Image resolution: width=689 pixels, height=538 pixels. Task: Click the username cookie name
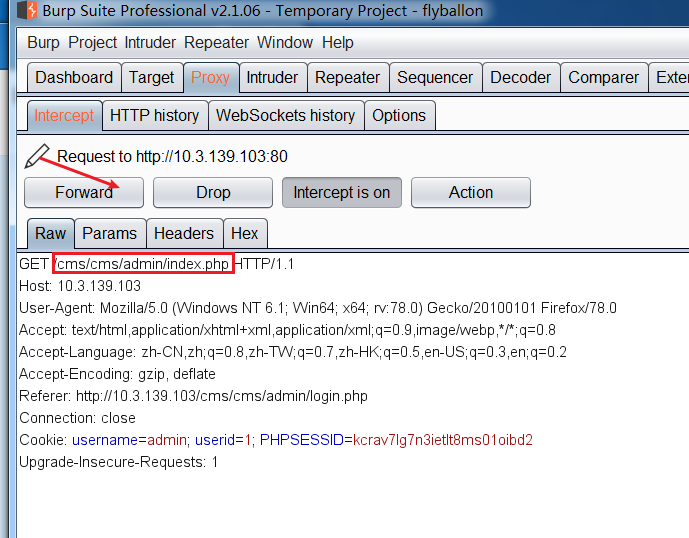click(x=105, y=440)
